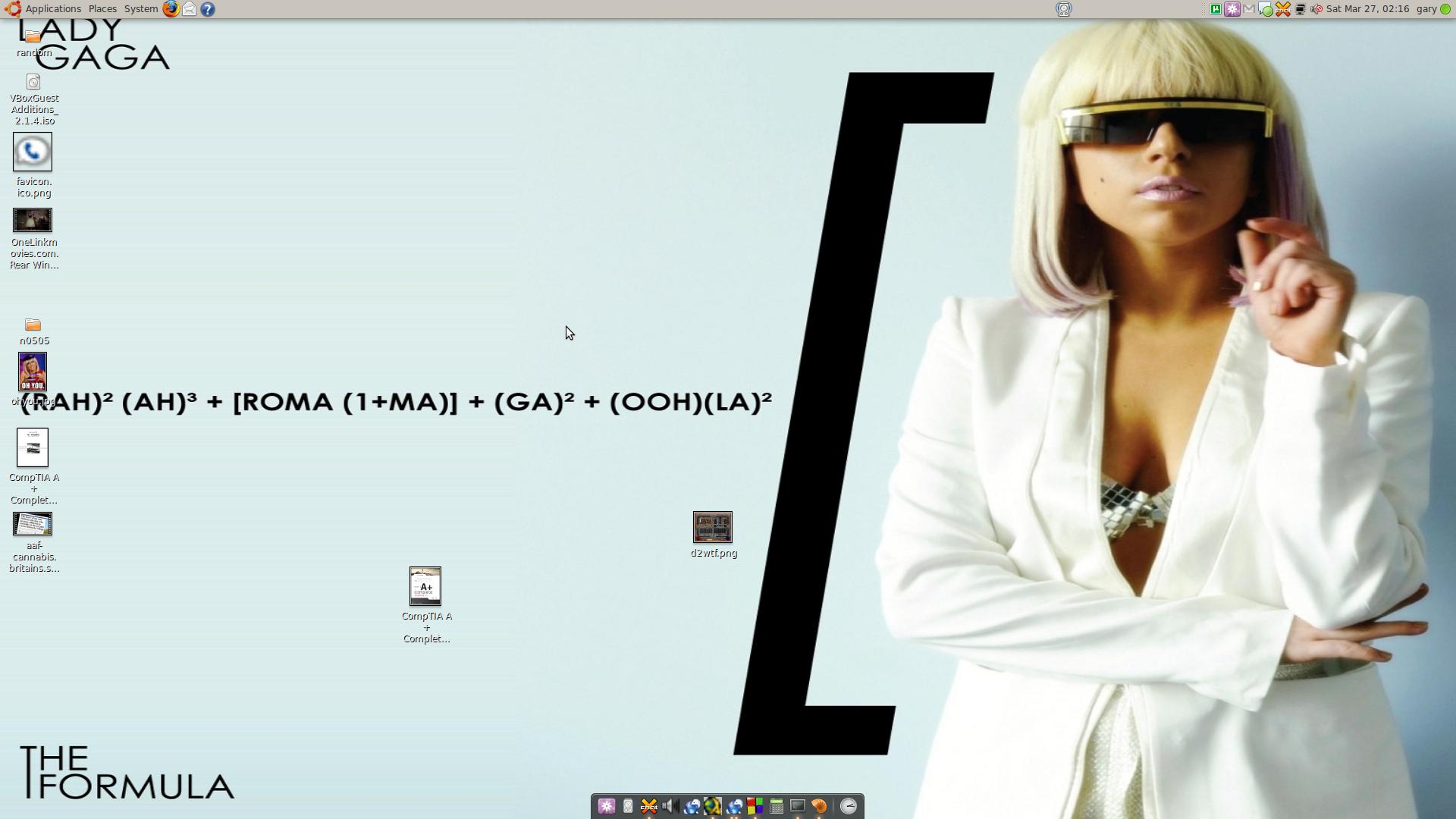The image size is (1456, 819).
Task: Click the clock icon in the dock
Action: point(849,806)
